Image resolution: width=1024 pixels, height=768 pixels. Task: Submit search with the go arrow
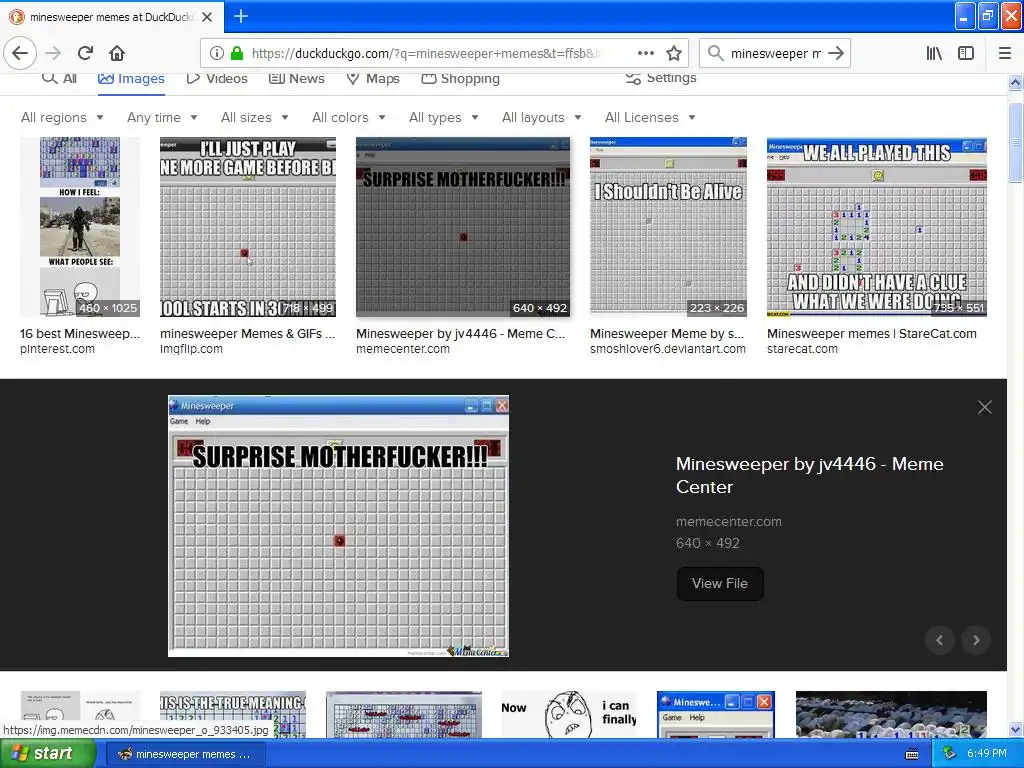[x=836, y=53]
